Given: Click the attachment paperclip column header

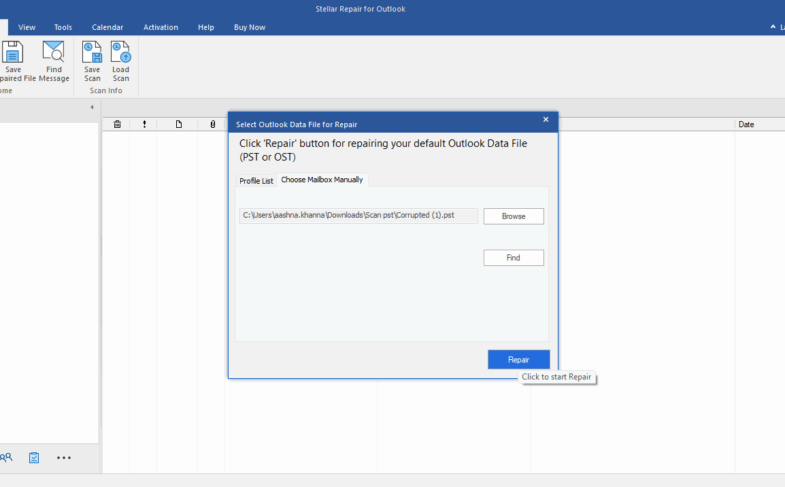Looking at the screenshot, I should pos(213,124).
